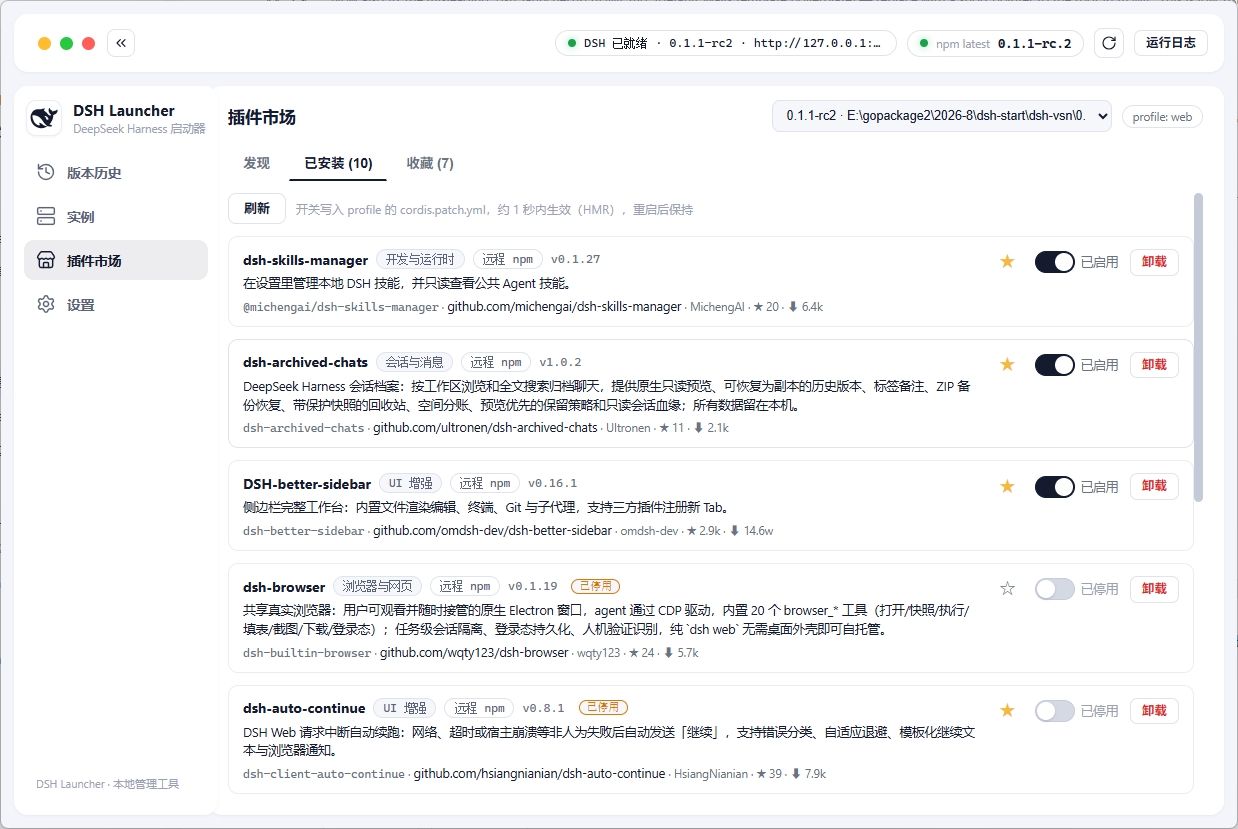Click 远程 npm tag on dsh-skills-manager
Image resolution: width=1238 pixels, height=829 pixels.
pyautogui.click(x=507, y=259)
